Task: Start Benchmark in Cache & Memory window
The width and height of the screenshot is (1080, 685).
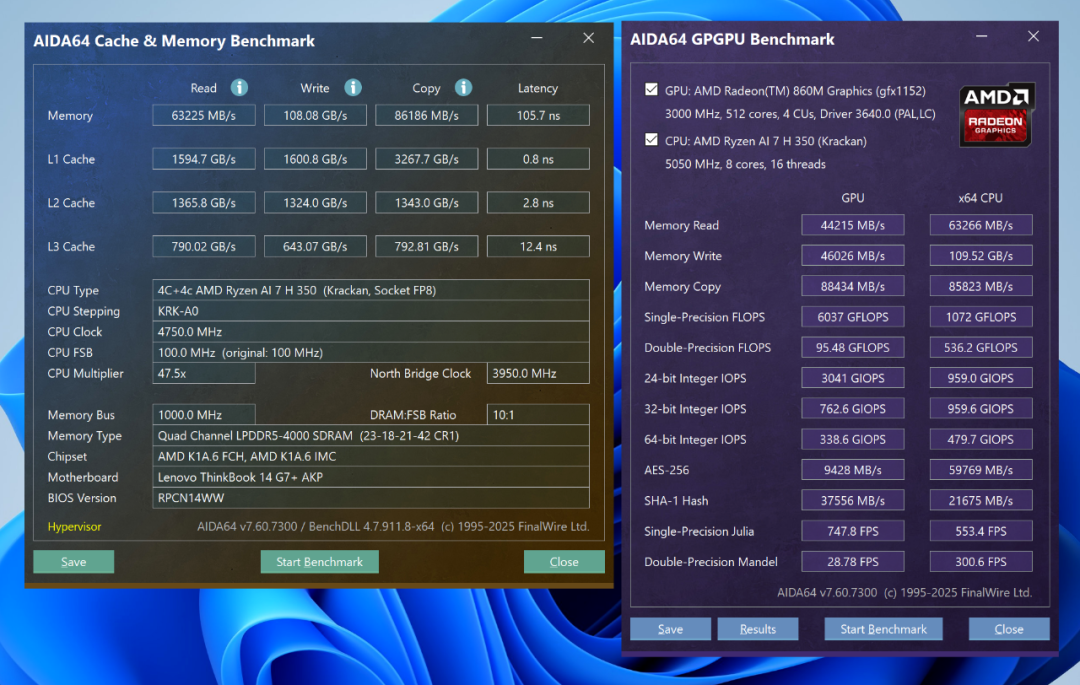Action: [x=320, y=562]
